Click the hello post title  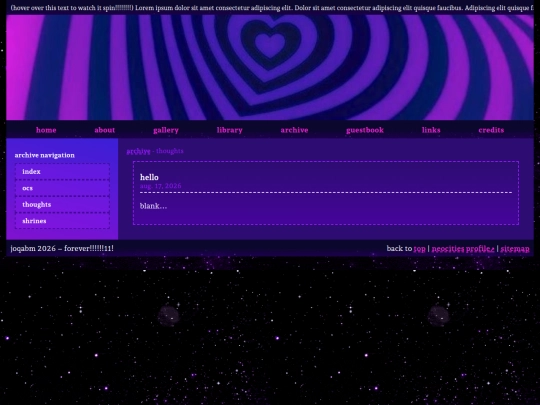pos(149,177)
